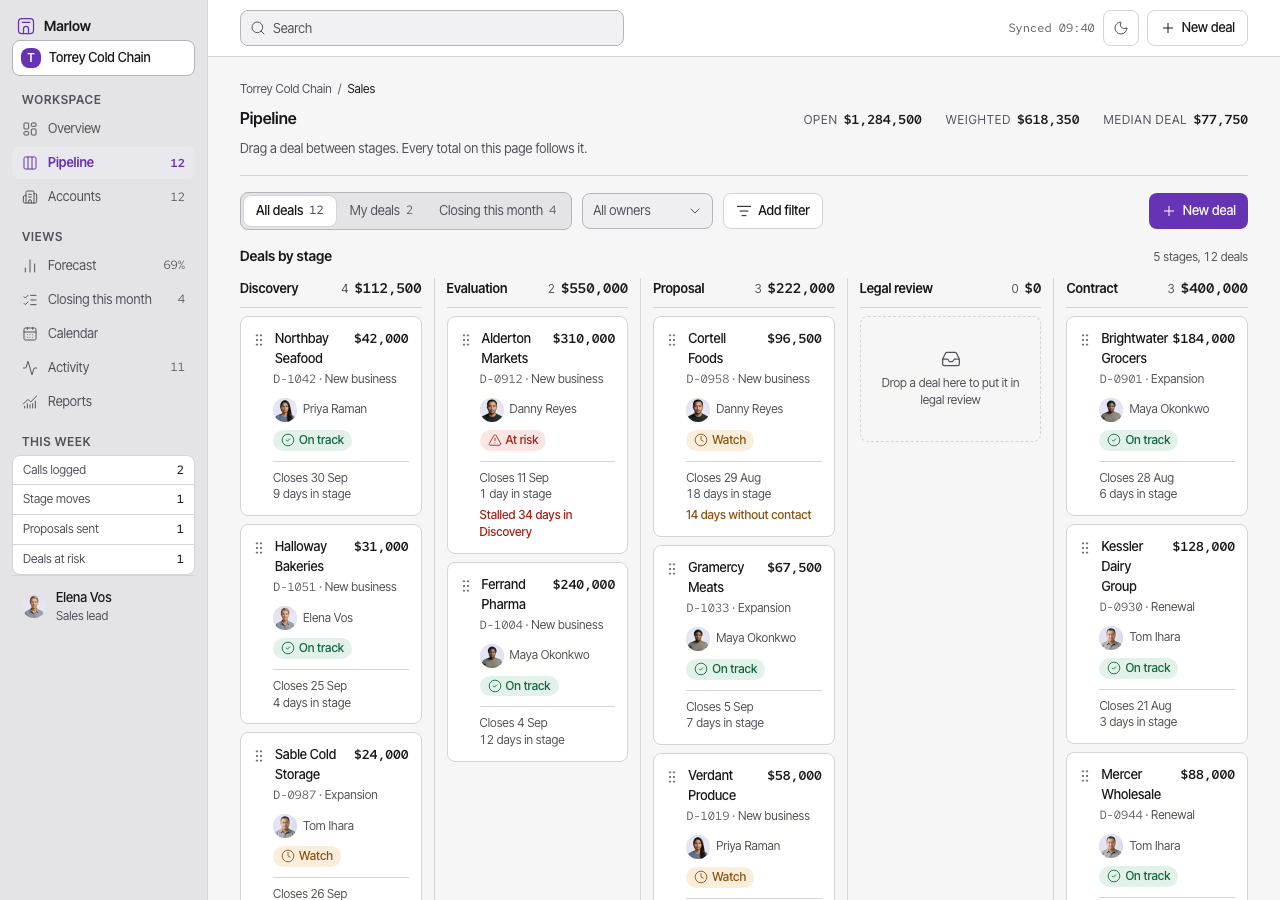This screenshot has height=900, width=1280.
Task: Switch to the Closing this month tab
Action: tap(498, 211)
